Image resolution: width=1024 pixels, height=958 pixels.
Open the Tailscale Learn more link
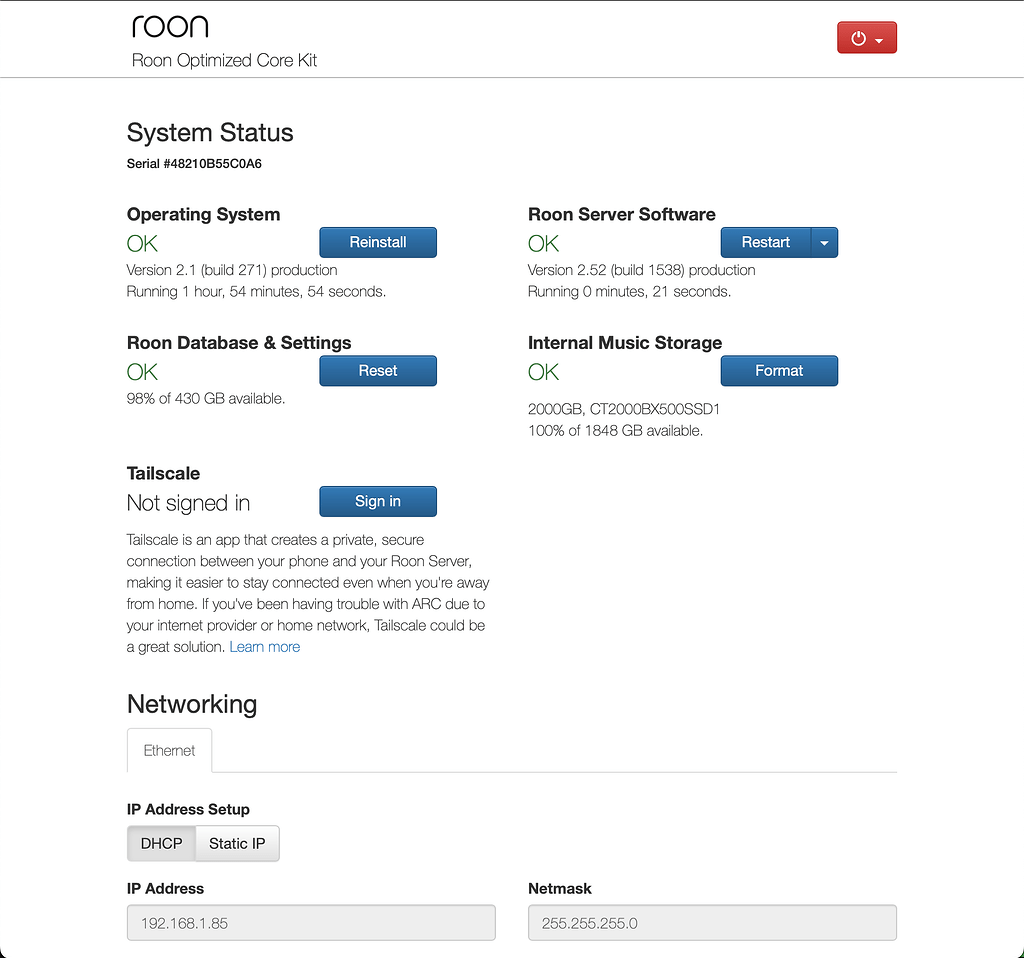(264, 646)
